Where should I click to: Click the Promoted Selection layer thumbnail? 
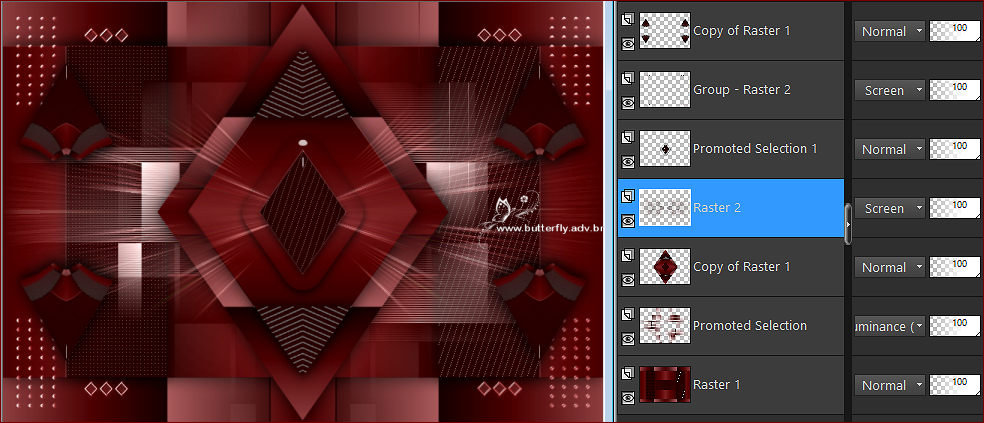point(665,326)
